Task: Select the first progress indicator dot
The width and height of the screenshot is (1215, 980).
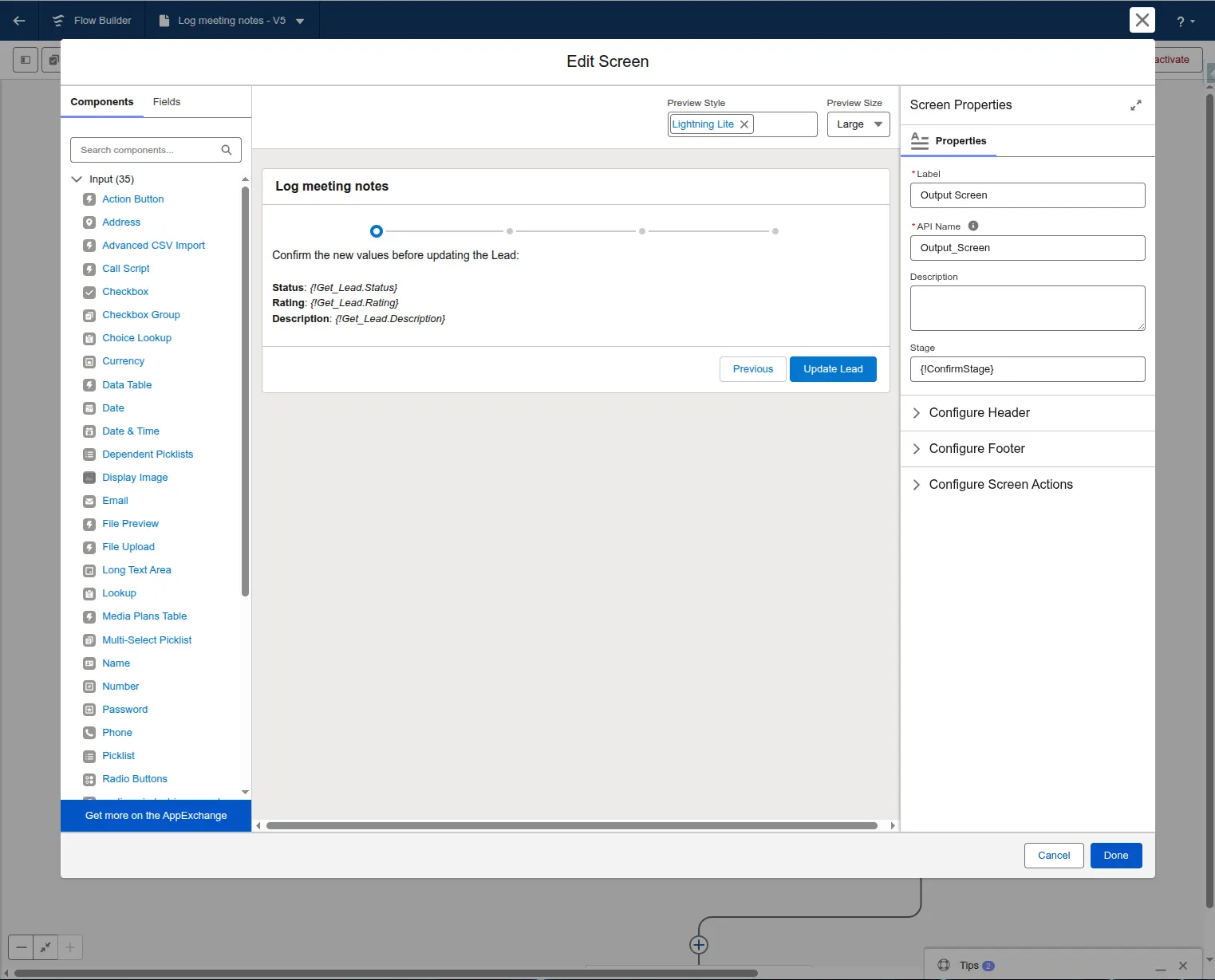Action: pyautogui.click(x=376, y=230)
